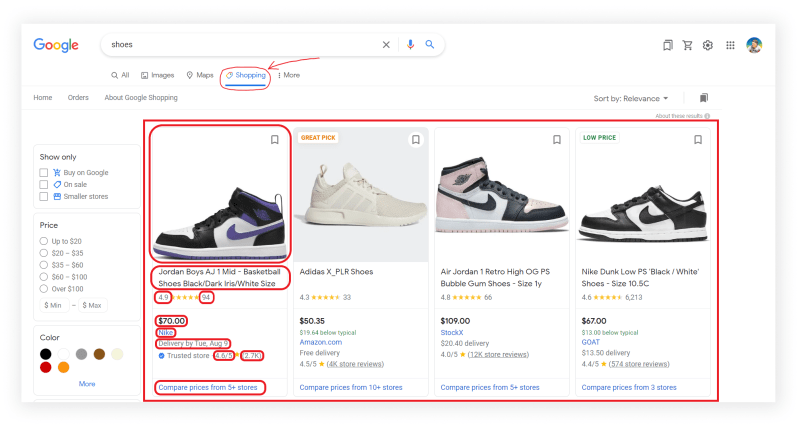Click the $ Min price field
Screen dimensions: 800x426
(54, 305)
